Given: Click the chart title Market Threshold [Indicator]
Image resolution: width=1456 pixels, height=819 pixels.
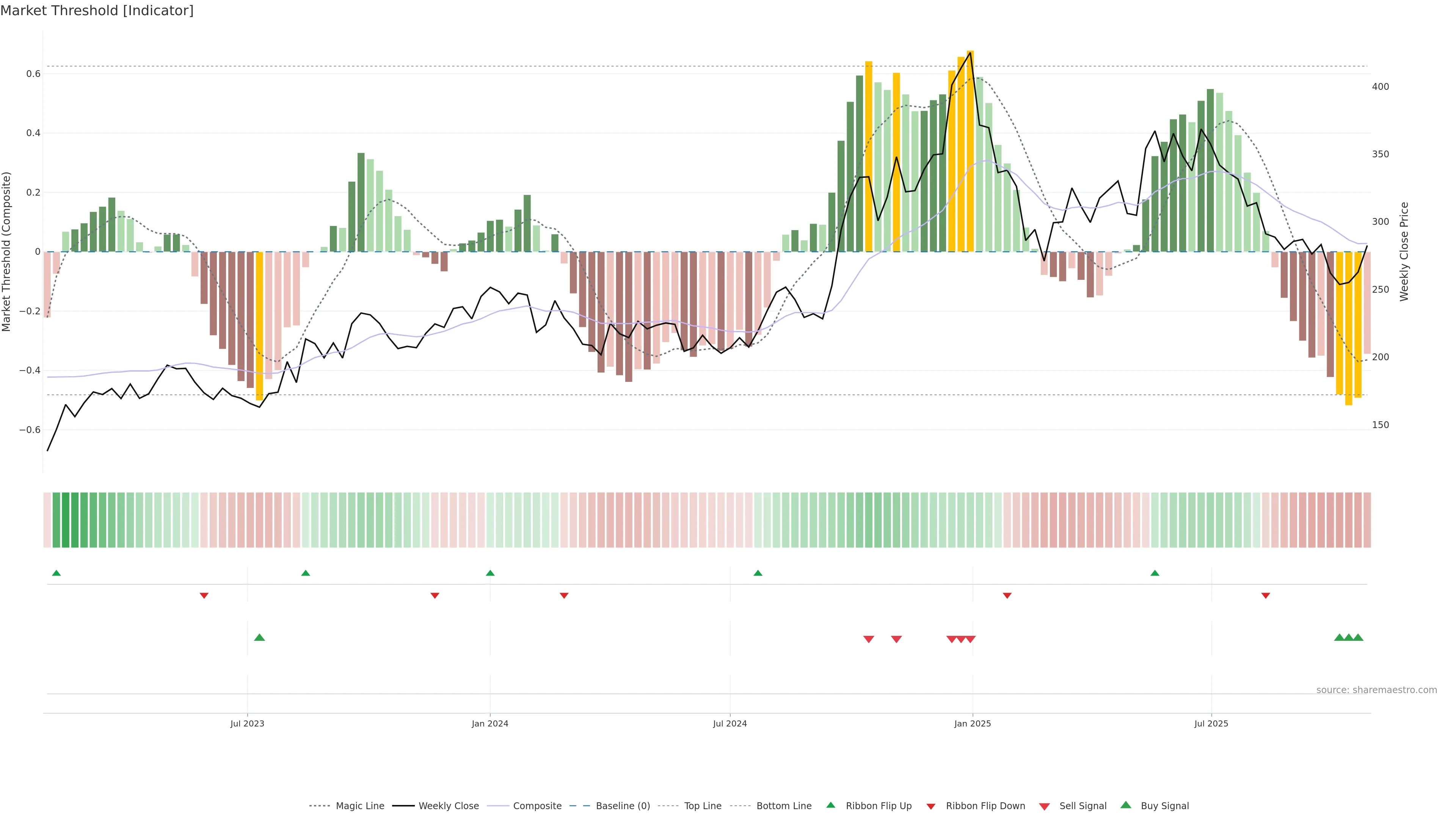Looking at the screenshot, I should click(97, 11).
